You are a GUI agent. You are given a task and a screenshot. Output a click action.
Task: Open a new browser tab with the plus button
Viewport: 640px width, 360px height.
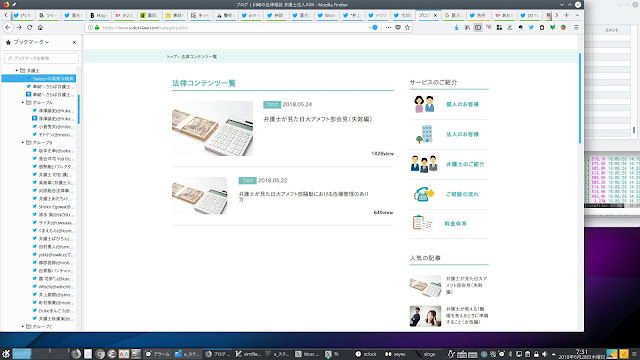pyautogui.click(x=567, y=15)
